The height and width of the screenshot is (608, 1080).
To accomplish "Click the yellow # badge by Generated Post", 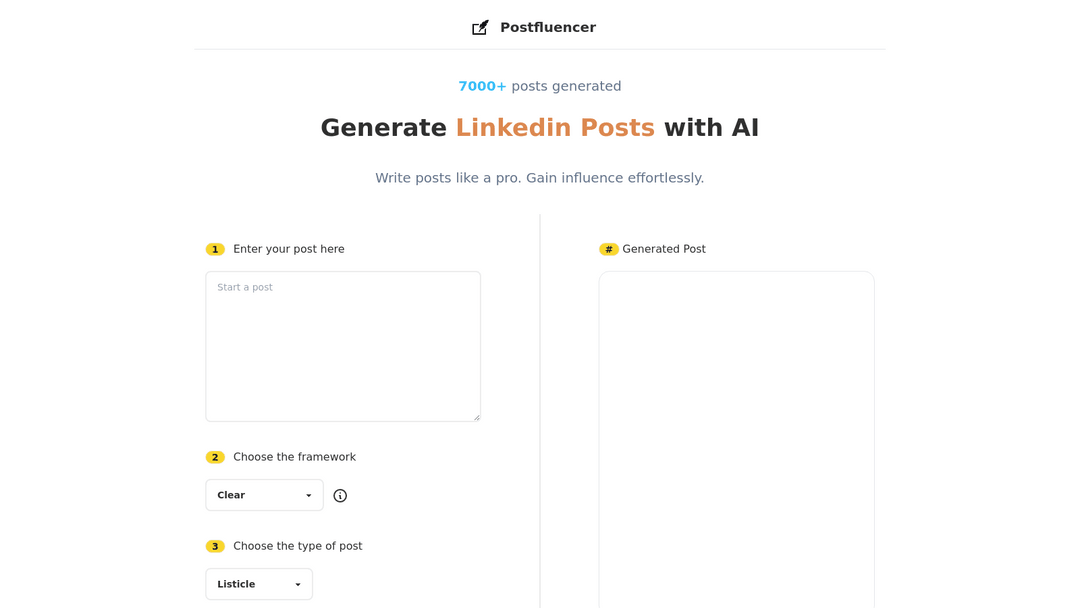I will click(x=608, y=250).
